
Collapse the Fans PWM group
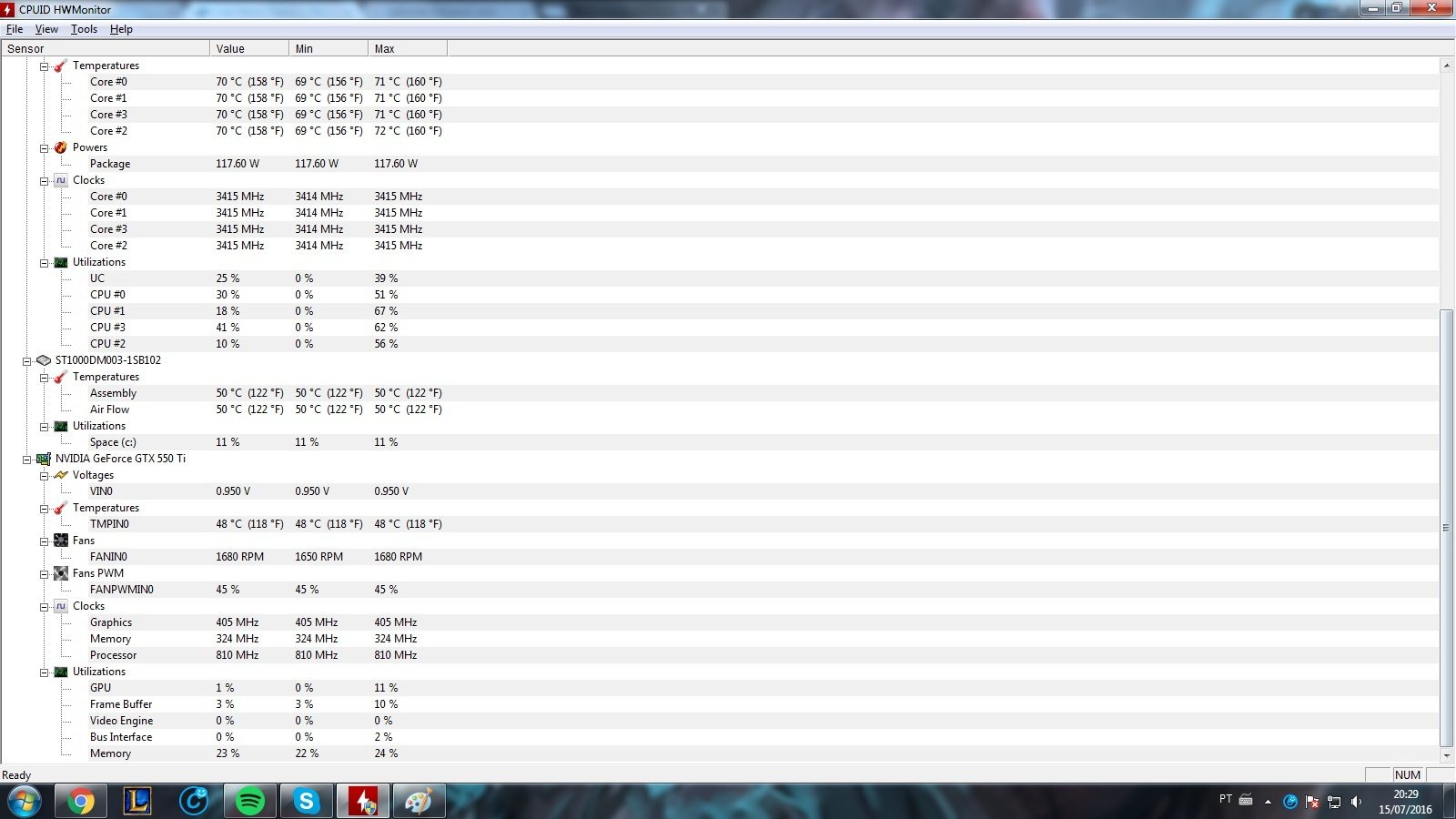(x=44, y=574)
